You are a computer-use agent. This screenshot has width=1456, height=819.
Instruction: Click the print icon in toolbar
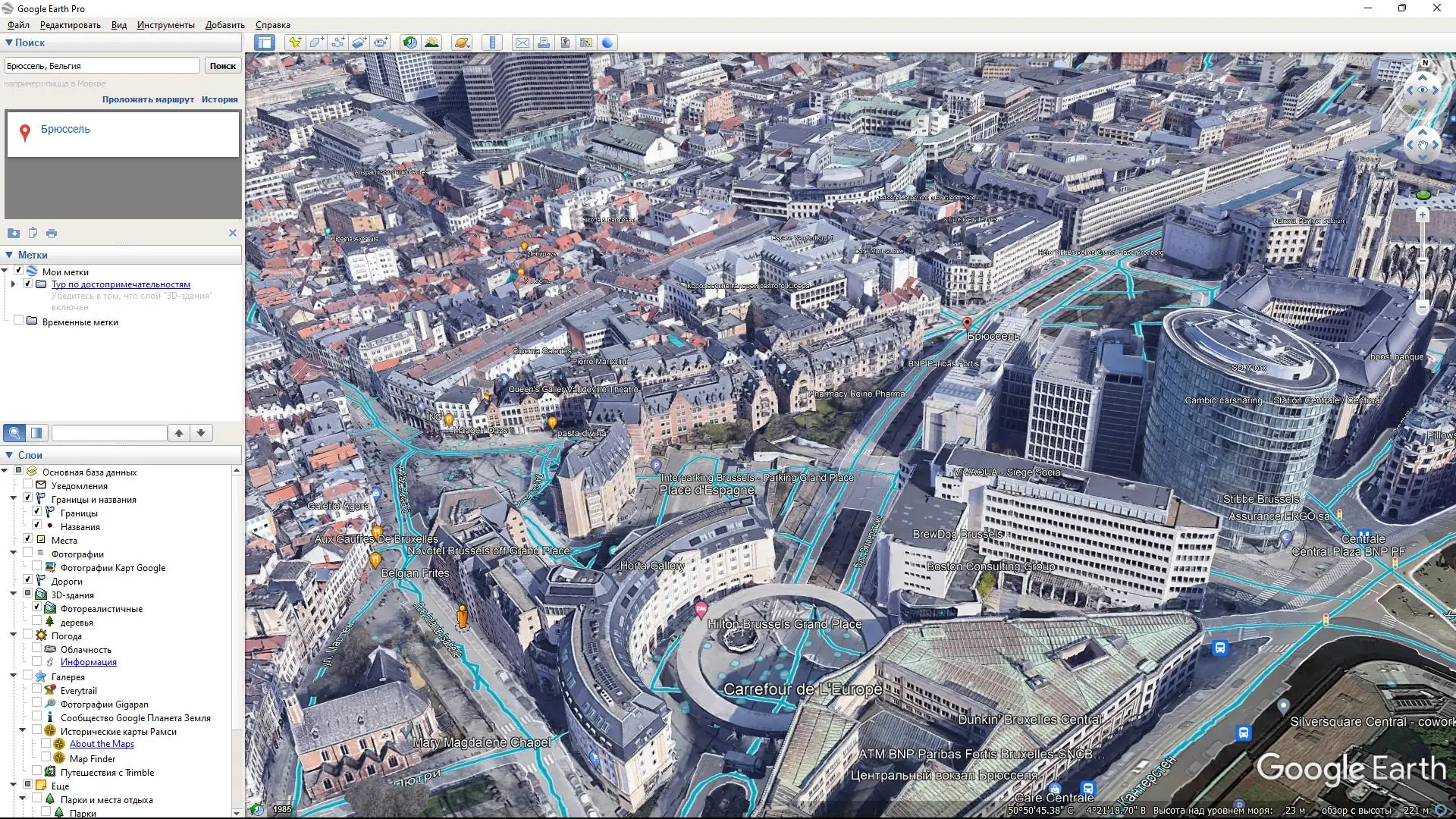[544, 42]
